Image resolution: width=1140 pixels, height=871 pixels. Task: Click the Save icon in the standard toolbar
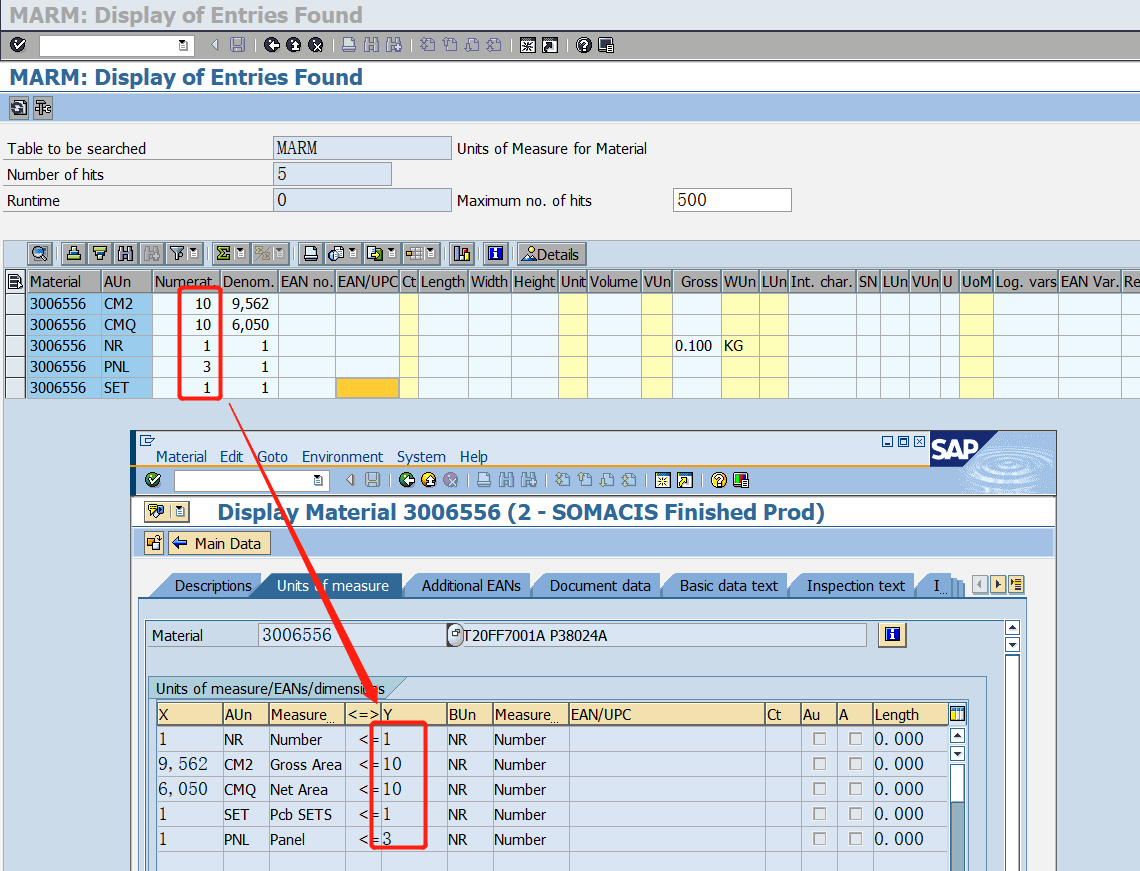pyautogui.click(x=236, y=44)
